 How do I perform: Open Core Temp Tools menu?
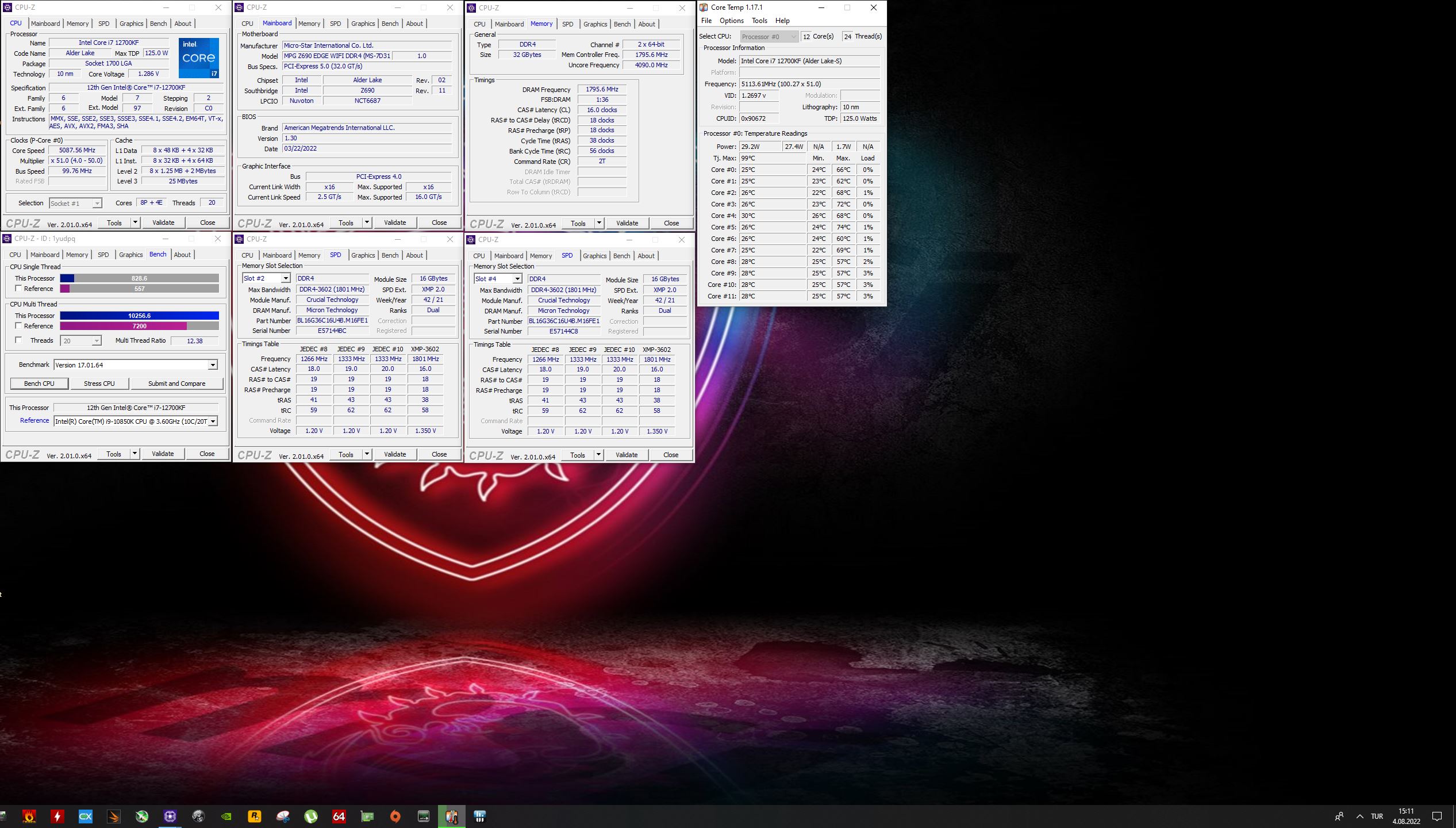tap(759, 21)
